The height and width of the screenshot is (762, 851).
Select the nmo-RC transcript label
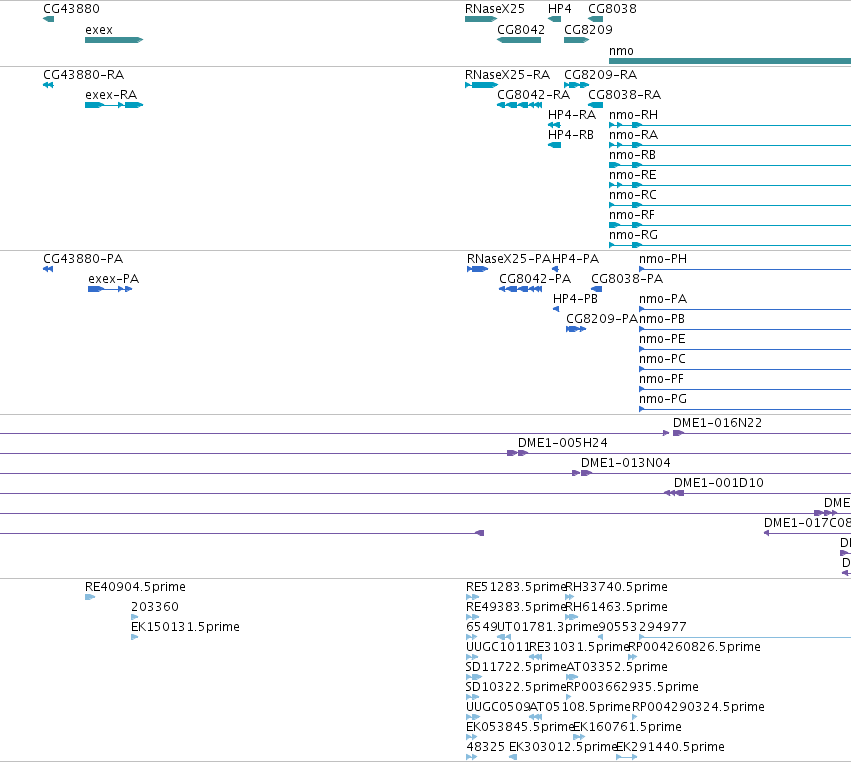[x=632, y=195]
